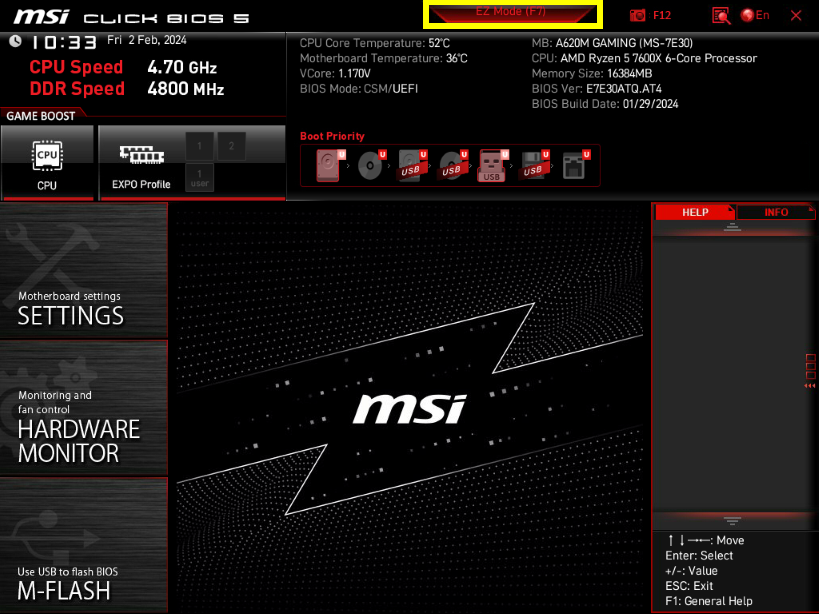
Task: Toggle the CPU Game Boost button
Action: 47,162
